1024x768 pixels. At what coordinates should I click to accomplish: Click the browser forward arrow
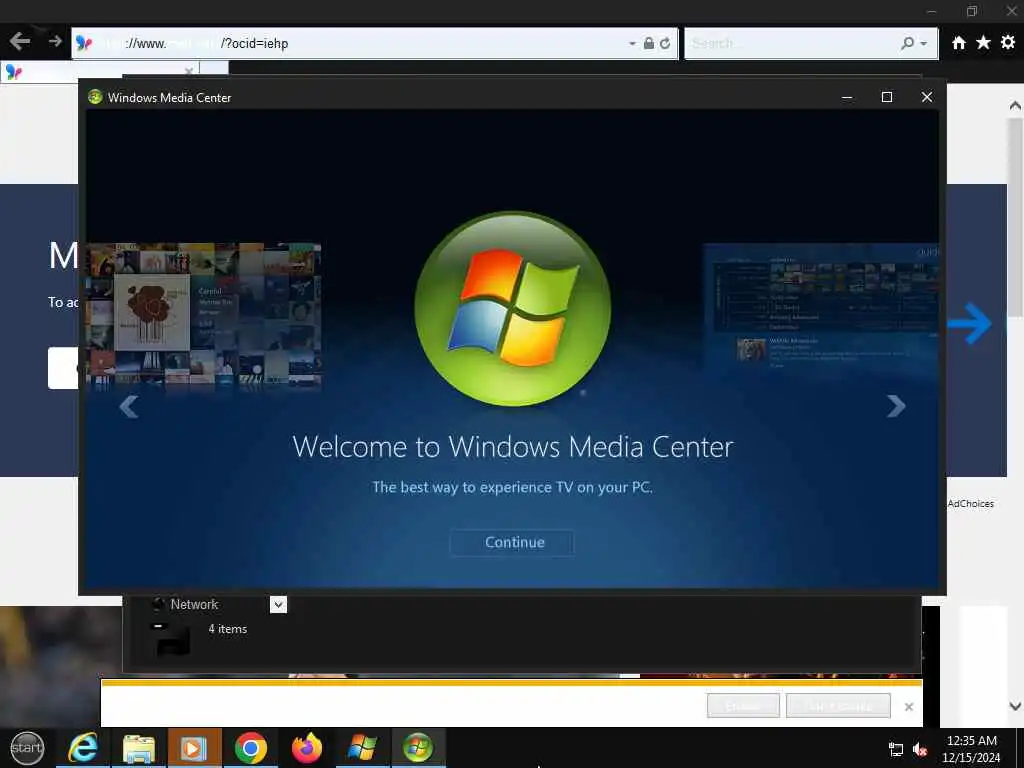click(x=55, y=41)
